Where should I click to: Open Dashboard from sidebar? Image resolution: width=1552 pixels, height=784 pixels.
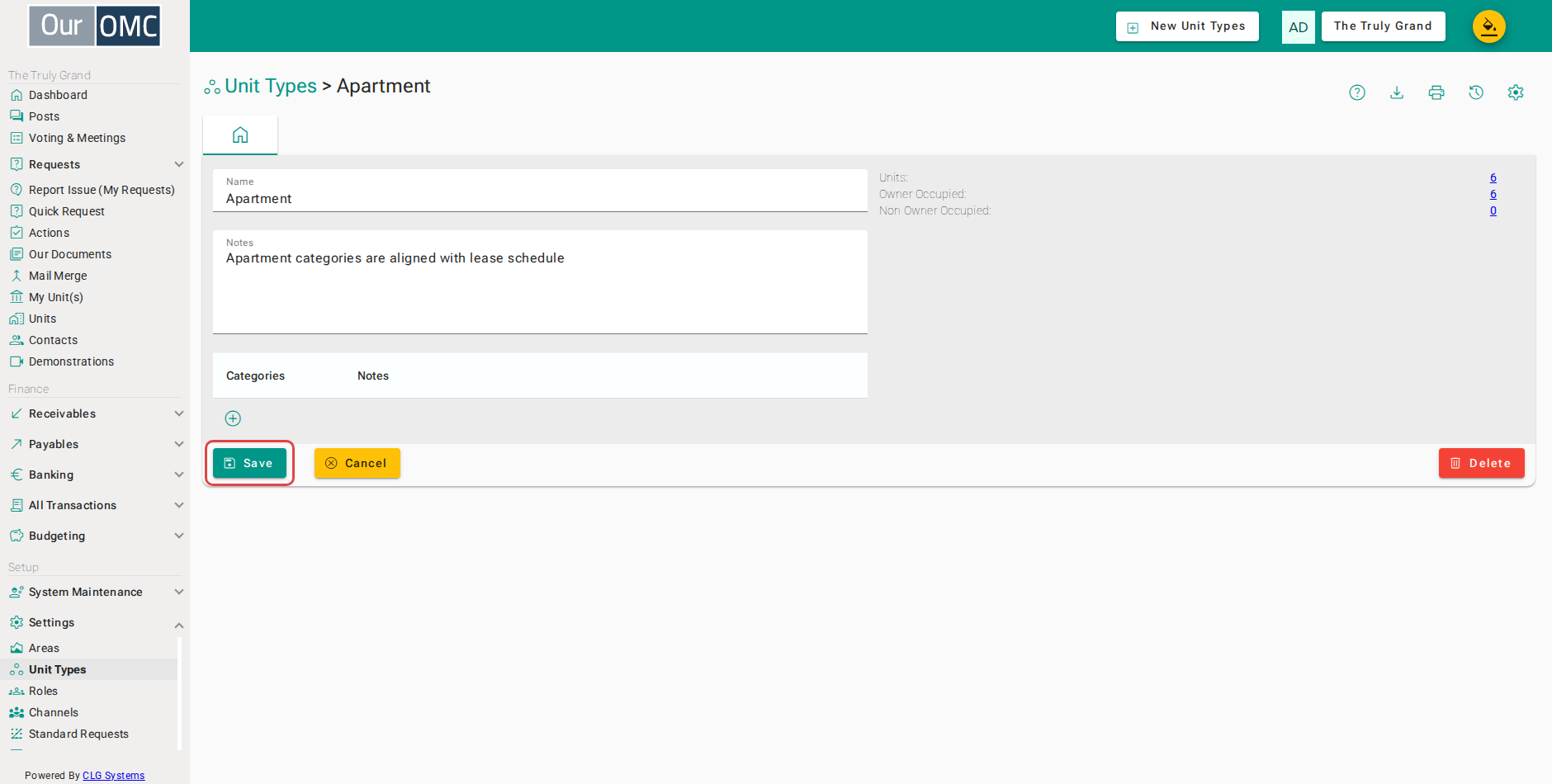pyautogui.click(x=58, y=95)
